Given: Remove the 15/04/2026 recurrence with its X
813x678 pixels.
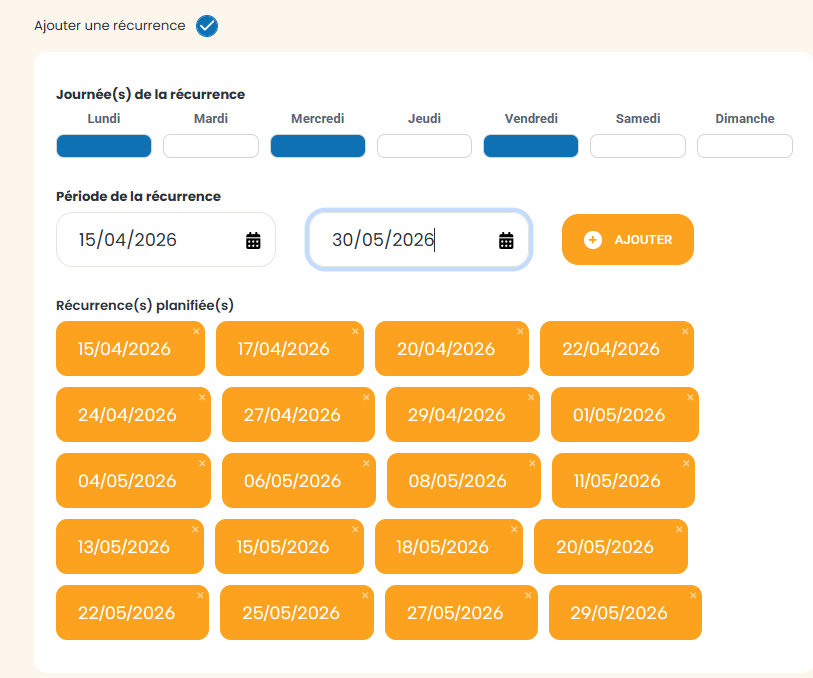Looking at the screenshot, I should (196, 331).
